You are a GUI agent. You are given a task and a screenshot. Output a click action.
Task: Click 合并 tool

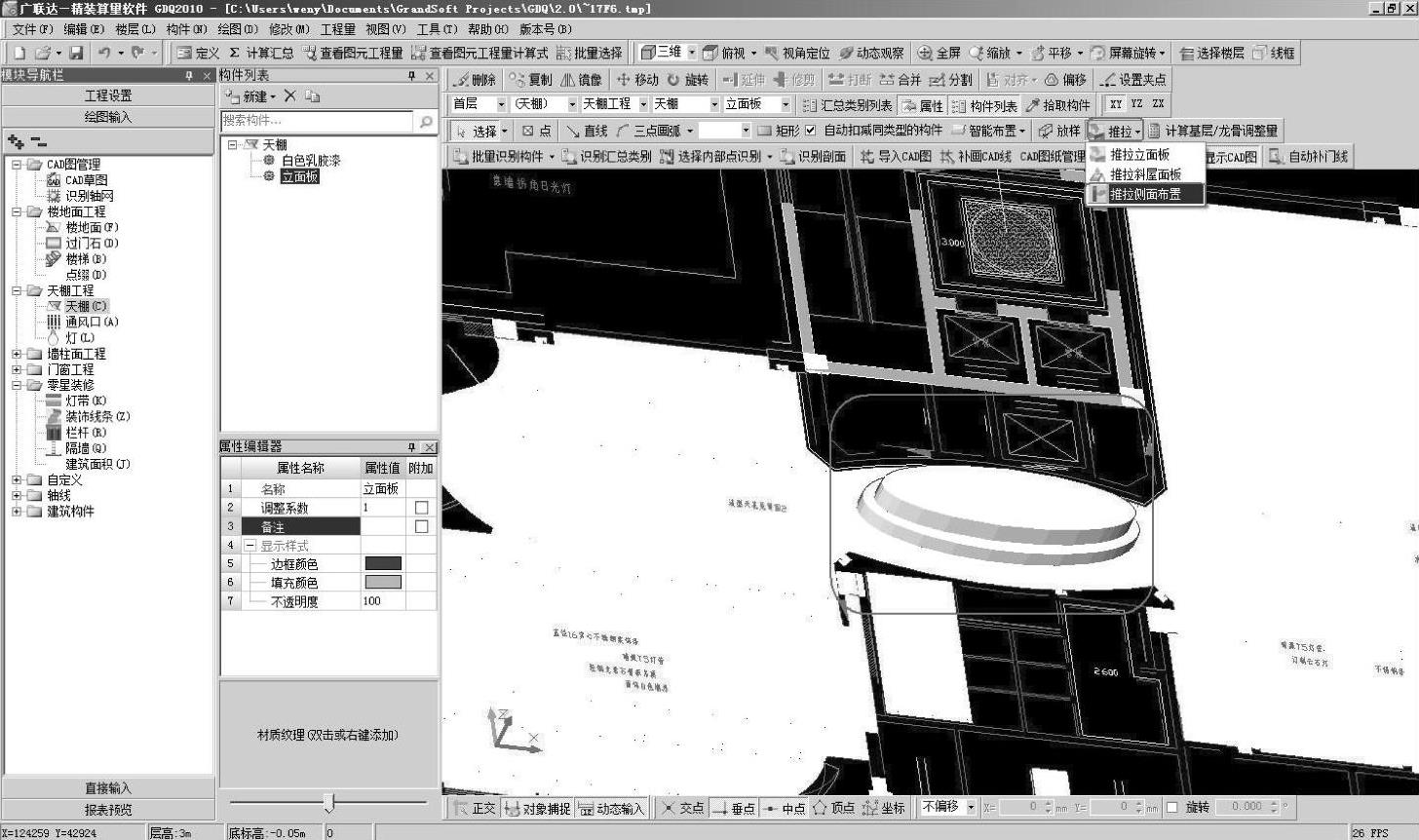[x=900, y=80]
